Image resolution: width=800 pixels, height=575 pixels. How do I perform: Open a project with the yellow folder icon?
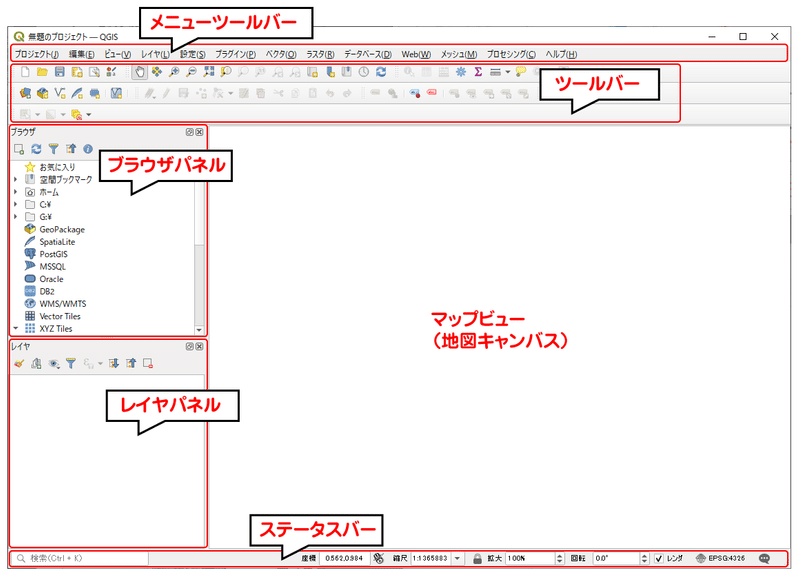pos(42,72)
